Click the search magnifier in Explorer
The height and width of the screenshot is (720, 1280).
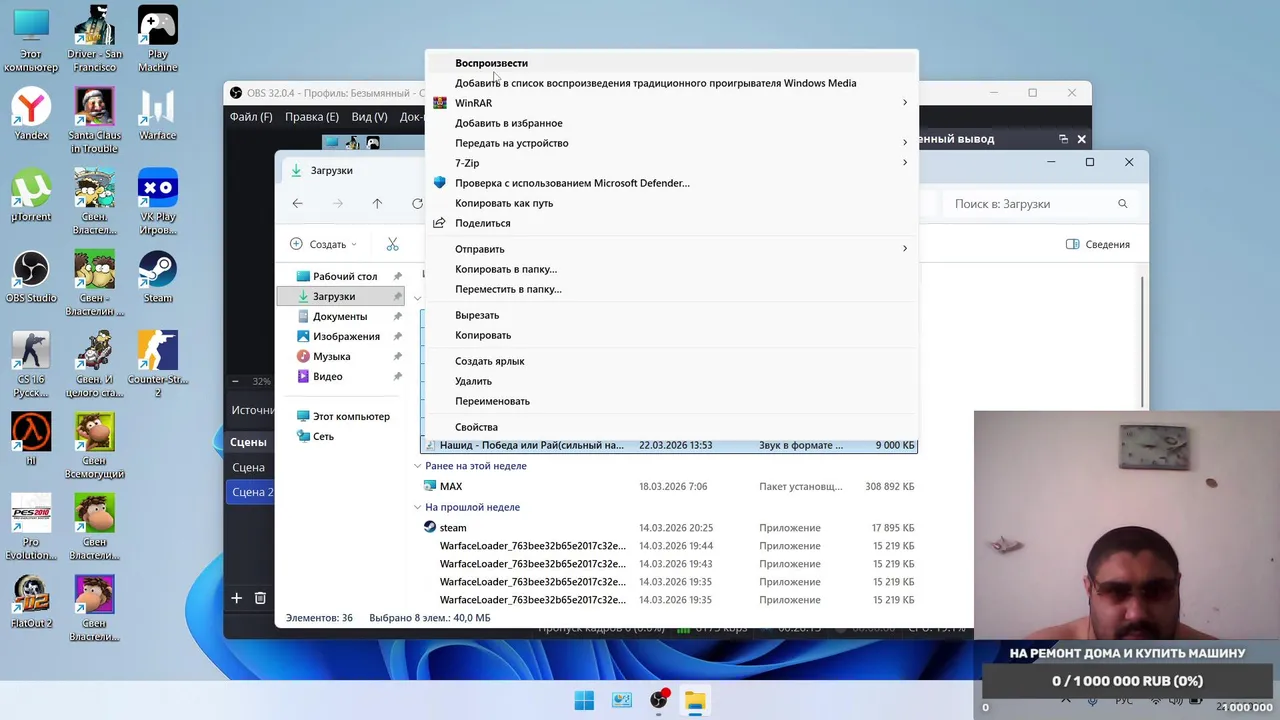(x=1122, y=203)
